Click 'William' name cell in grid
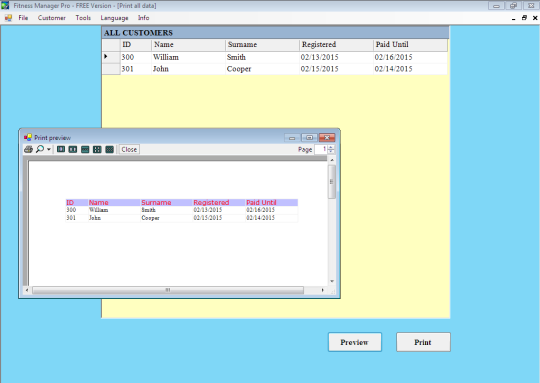This screenshot has width=540, height=383. point(188,57)
